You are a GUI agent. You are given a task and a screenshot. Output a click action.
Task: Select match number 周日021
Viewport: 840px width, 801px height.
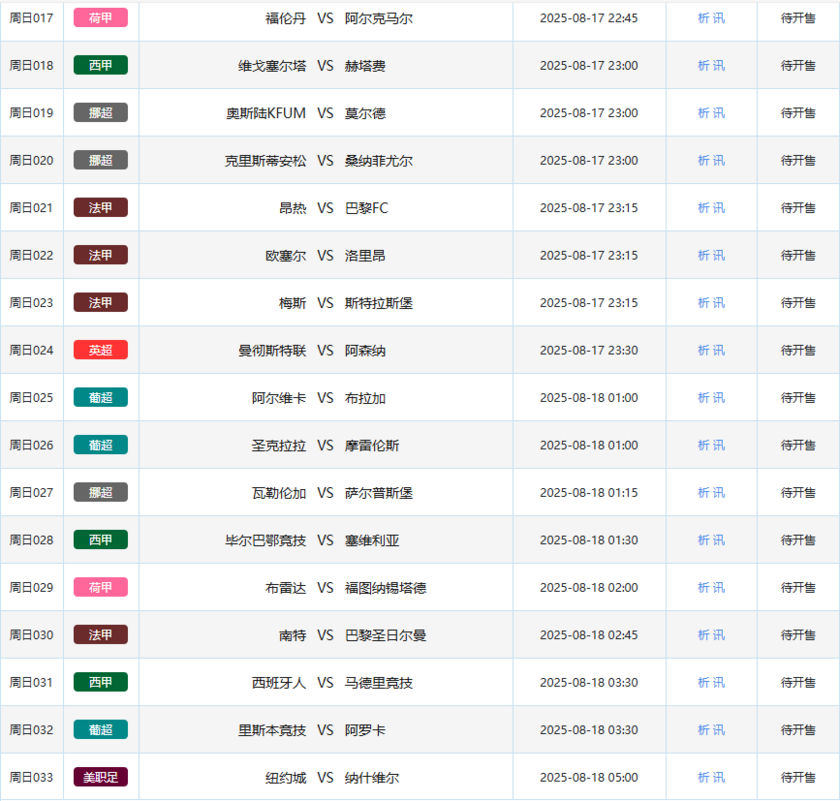[x=31, y=208]
